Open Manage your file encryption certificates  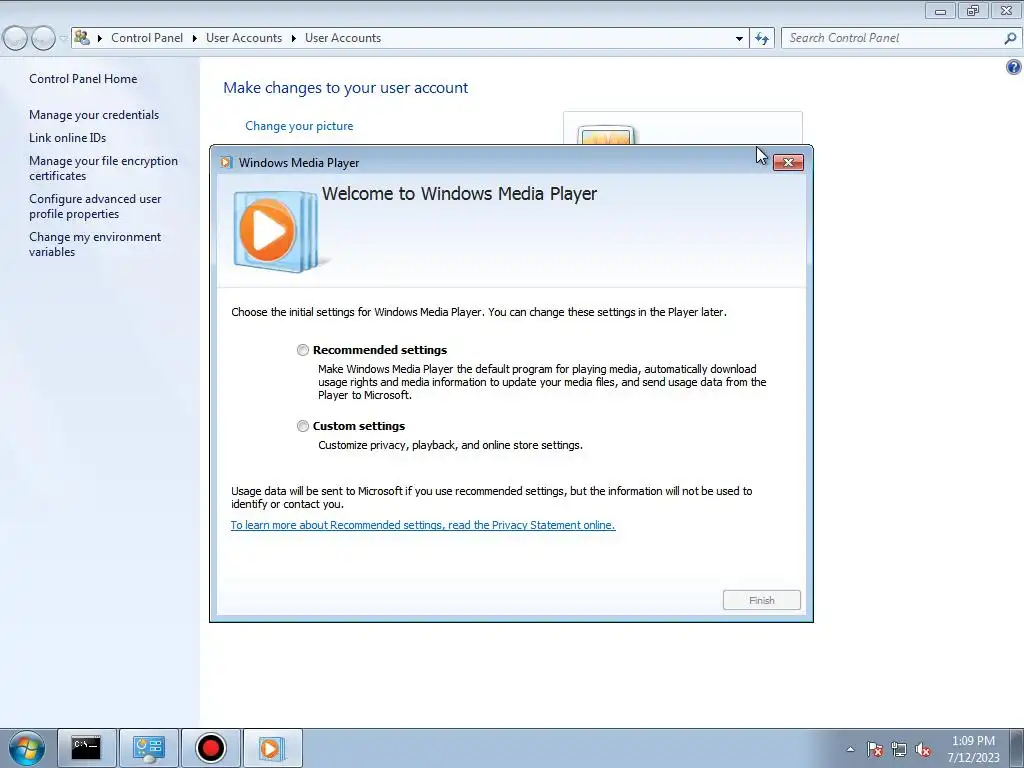[103, 168]
